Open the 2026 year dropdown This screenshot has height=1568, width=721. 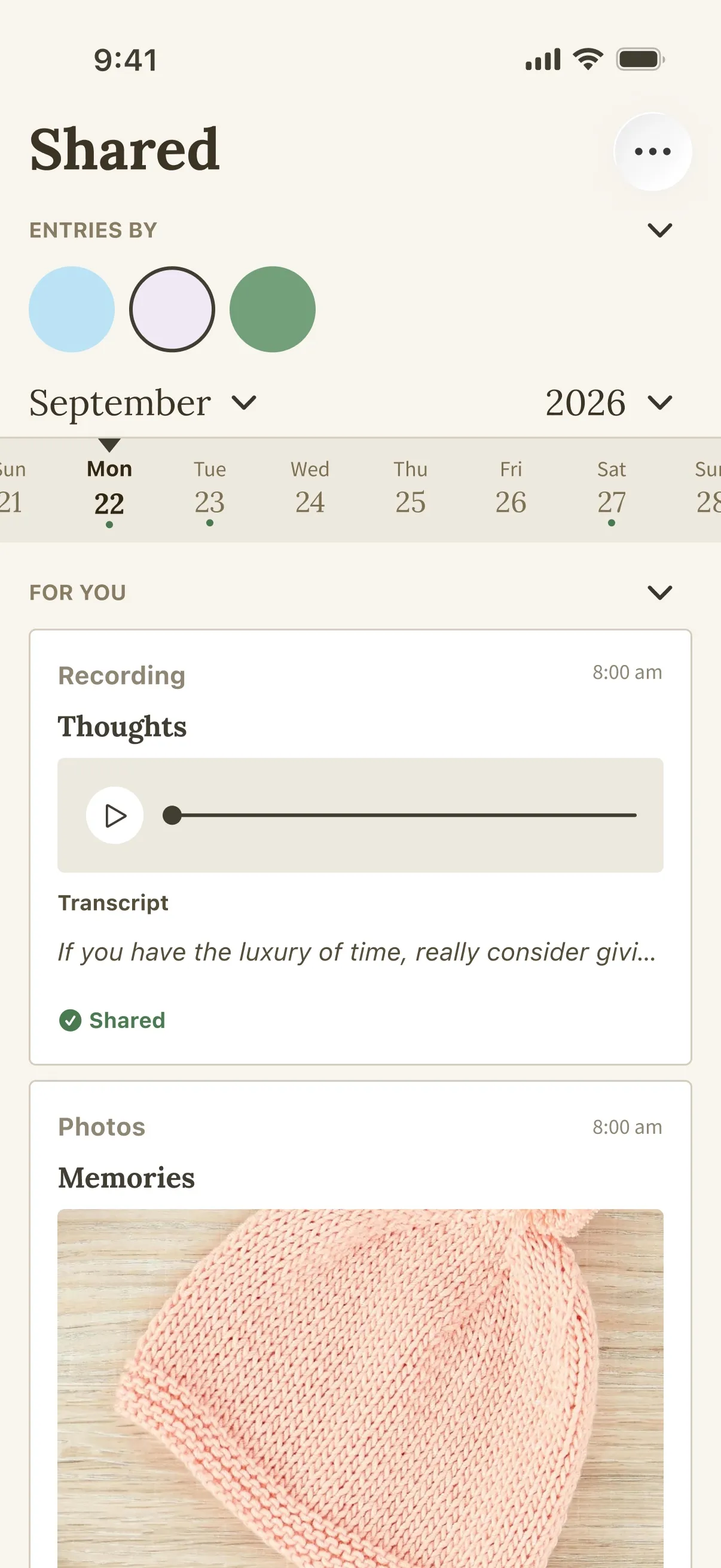point(609,403)
